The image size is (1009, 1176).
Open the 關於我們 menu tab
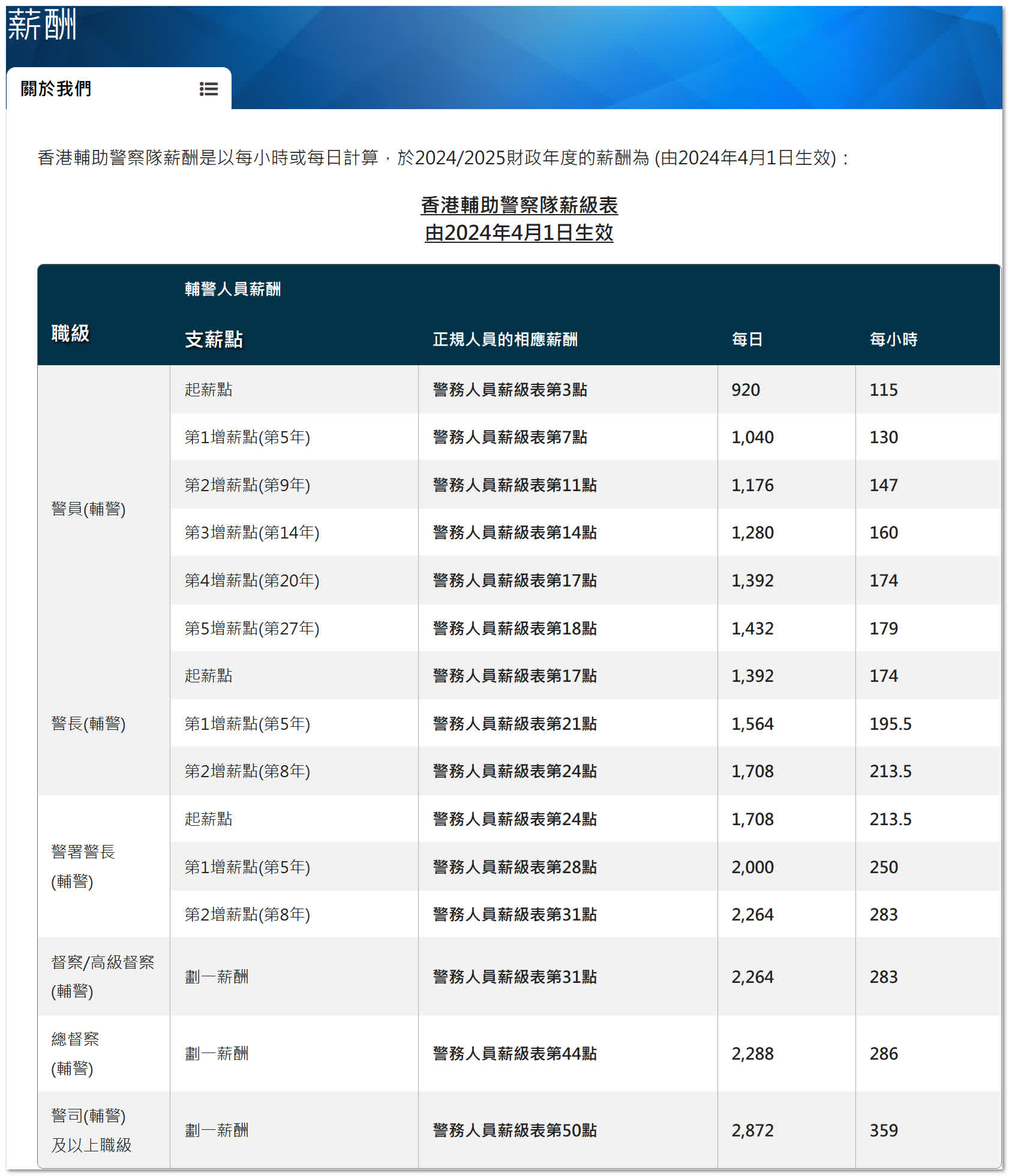[x=56, y=89]
